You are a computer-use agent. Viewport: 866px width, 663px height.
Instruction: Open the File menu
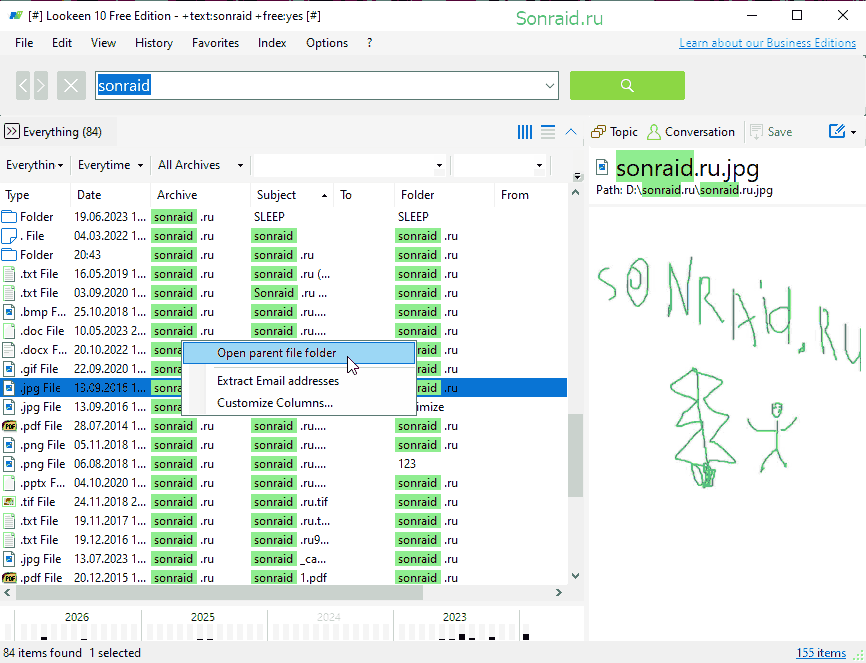(x=24, y=43)
